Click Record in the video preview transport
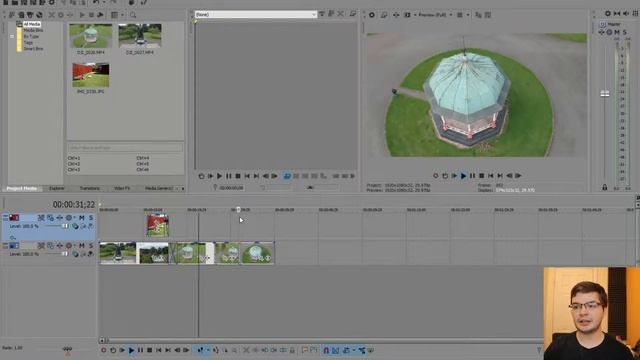 coord(436,176)
